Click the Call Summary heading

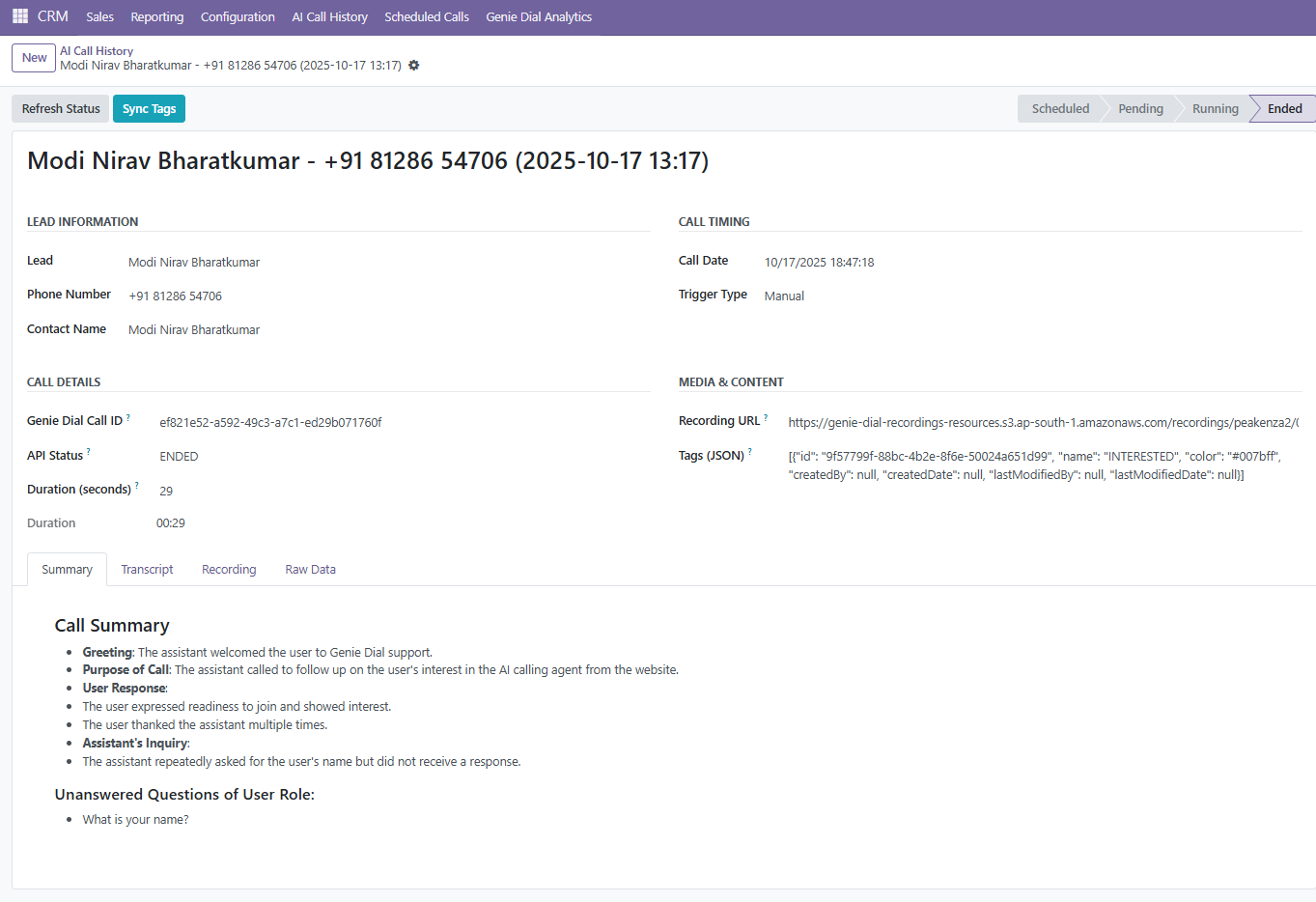click(x=112, y=626)
